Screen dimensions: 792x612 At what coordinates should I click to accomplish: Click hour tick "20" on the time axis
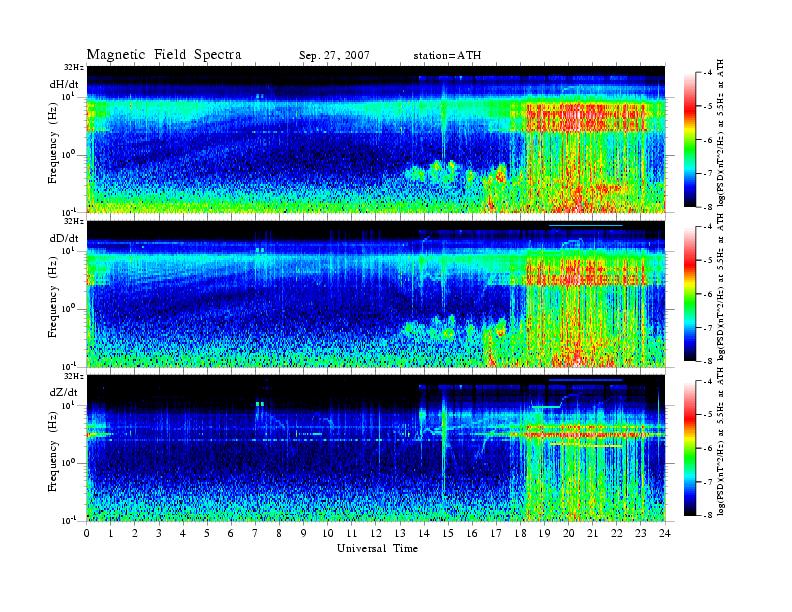coord(569,533)
